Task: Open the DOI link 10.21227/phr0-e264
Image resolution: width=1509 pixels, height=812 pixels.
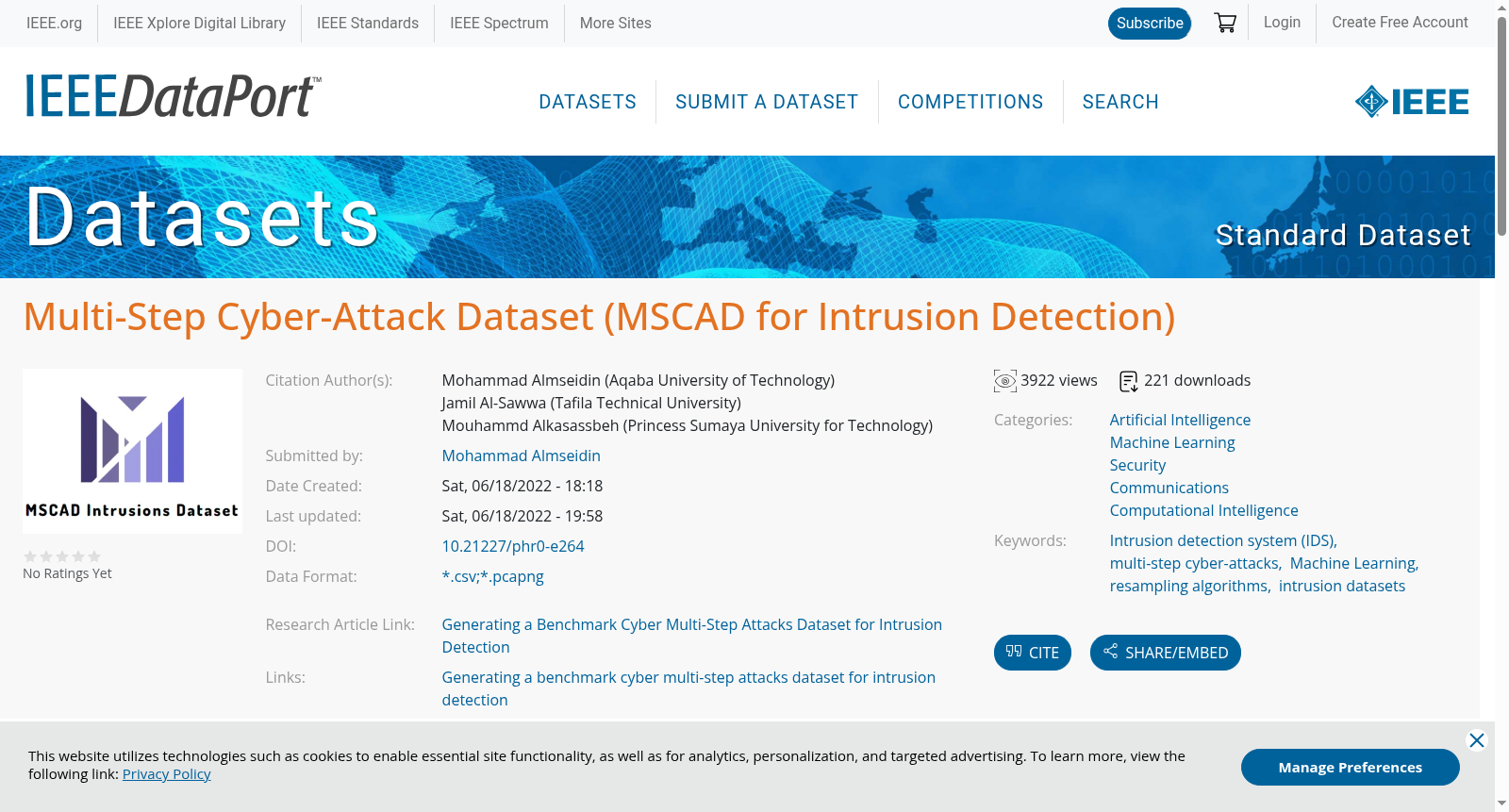Action: (x=513, y=546)
